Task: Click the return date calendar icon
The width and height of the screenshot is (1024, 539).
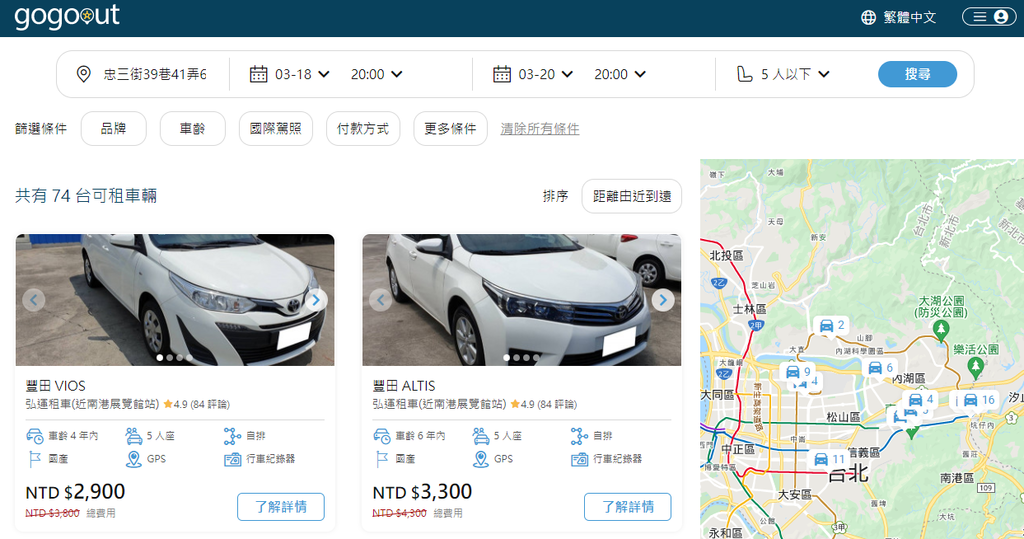Action: click(x=502, y=74)
